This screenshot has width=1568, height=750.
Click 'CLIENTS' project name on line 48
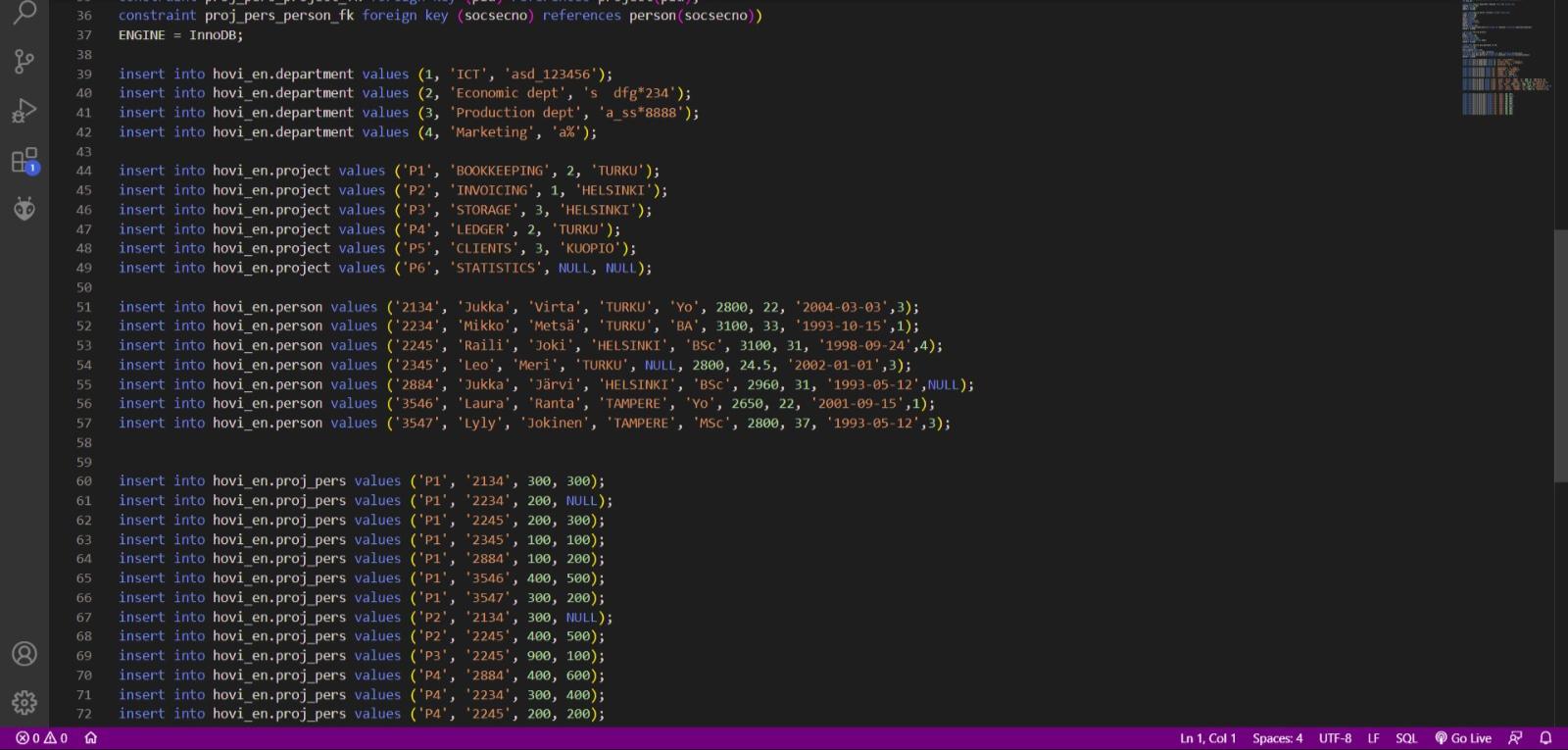(x=484, y=248)
